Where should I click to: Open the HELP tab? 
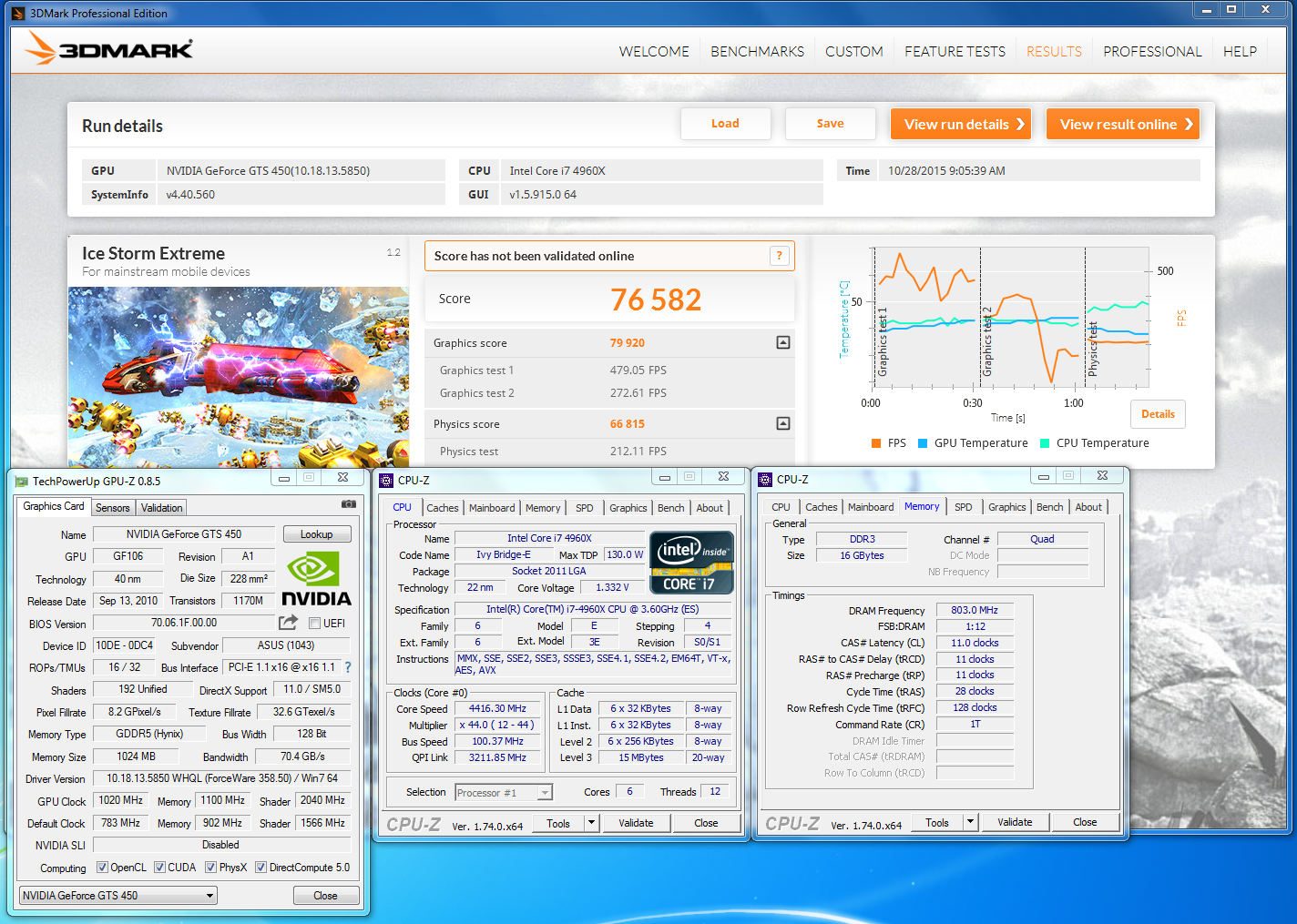tap(1240, 52)
